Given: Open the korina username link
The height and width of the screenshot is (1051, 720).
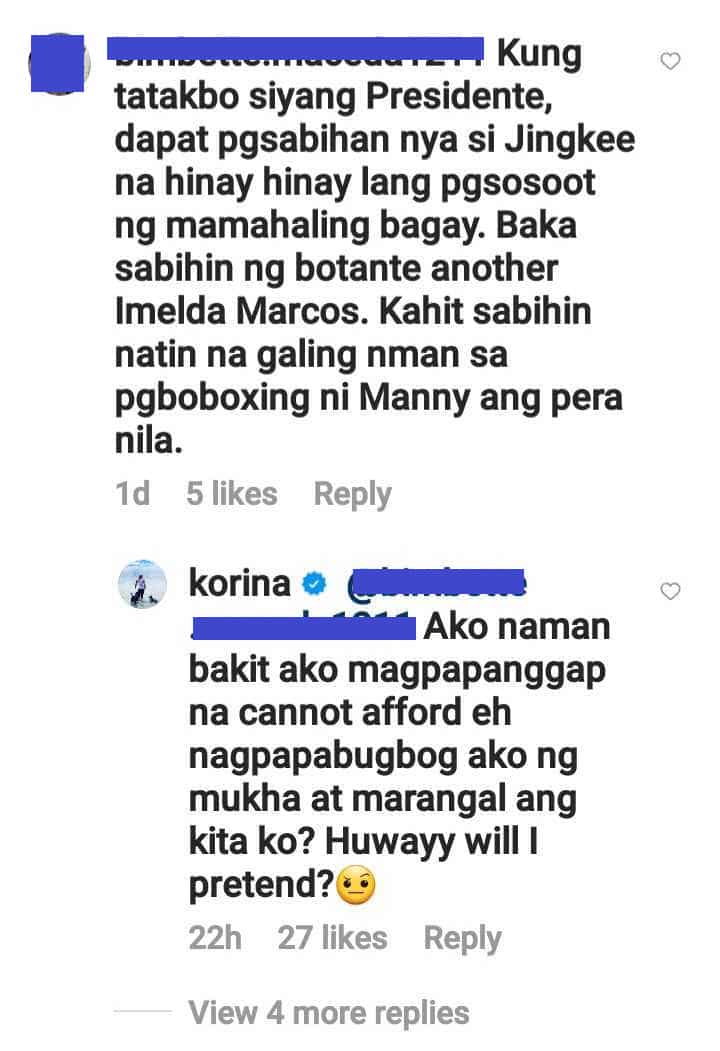Looking at the screenshot, I should (x=239, y=582).
